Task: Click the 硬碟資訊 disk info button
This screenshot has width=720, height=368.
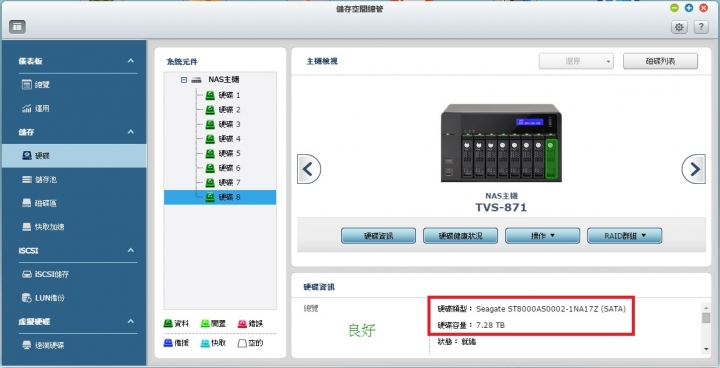Action: (378, 236)
